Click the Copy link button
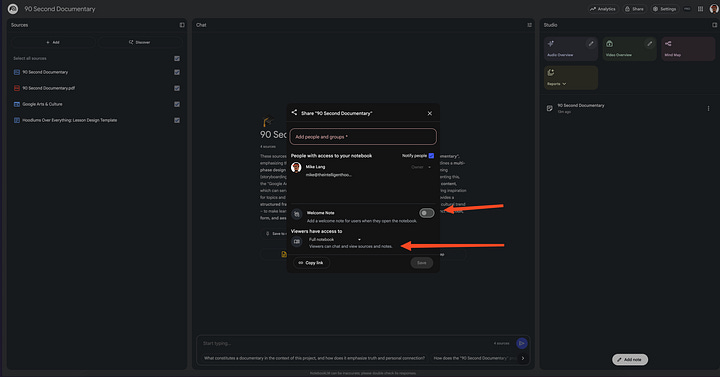Viewport: 720px width, 377px height. coord(311,263)
